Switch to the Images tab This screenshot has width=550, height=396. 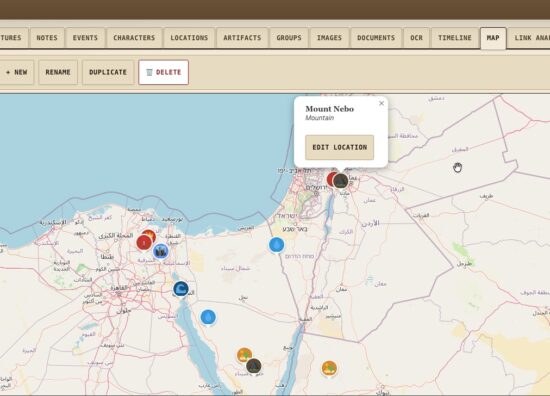[x=329, y=38]
